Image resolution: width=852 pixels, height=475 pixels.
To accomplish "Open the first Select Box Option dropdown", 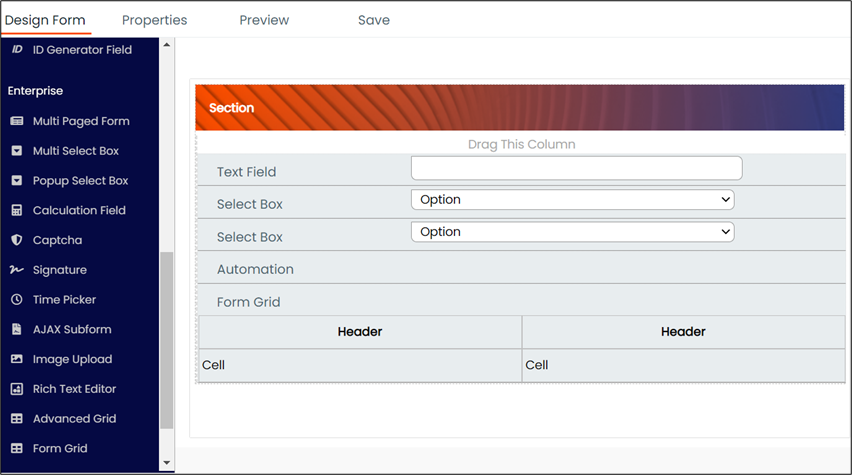I will (x=573, y=199).
